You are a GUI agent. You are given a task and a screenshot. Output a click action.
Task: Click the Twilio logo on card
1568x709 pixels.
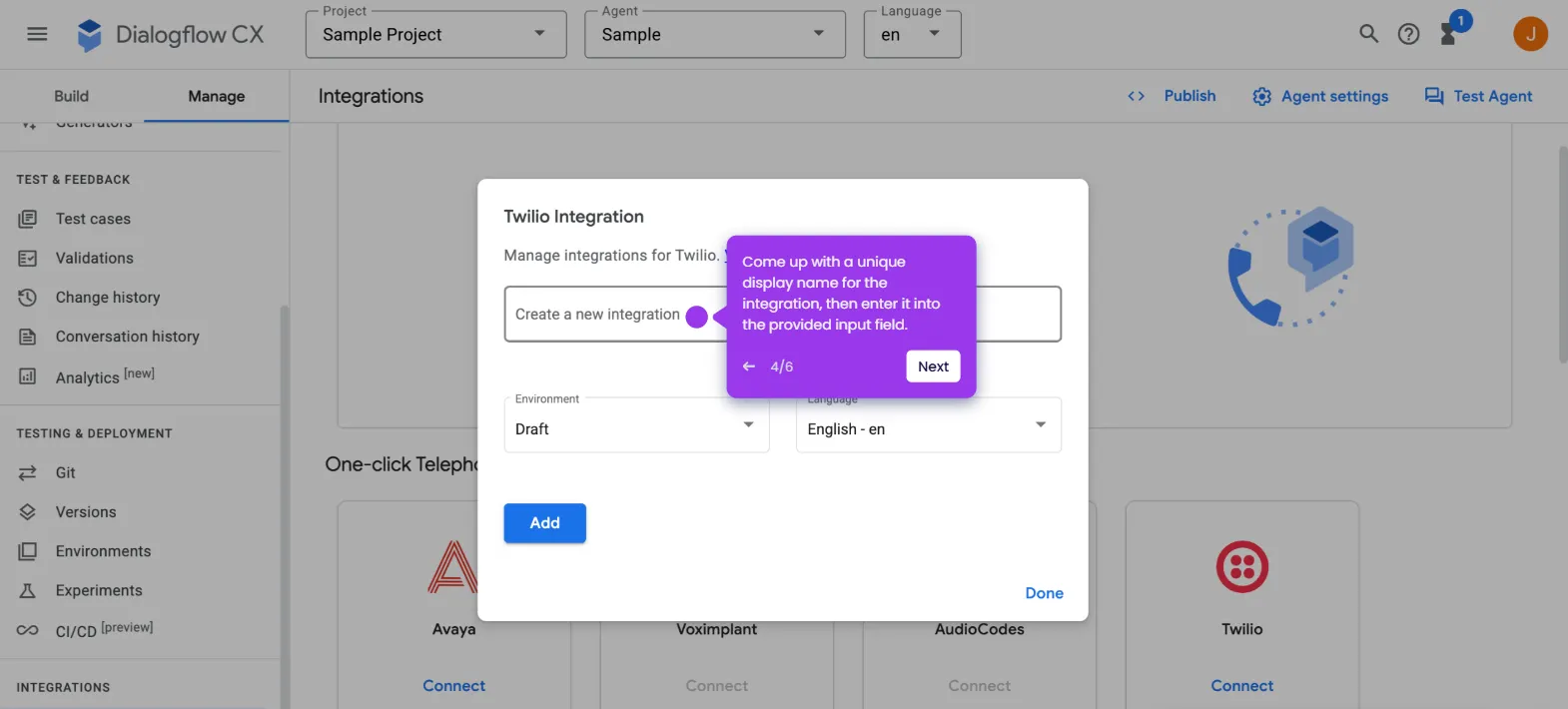[1242, 566]
